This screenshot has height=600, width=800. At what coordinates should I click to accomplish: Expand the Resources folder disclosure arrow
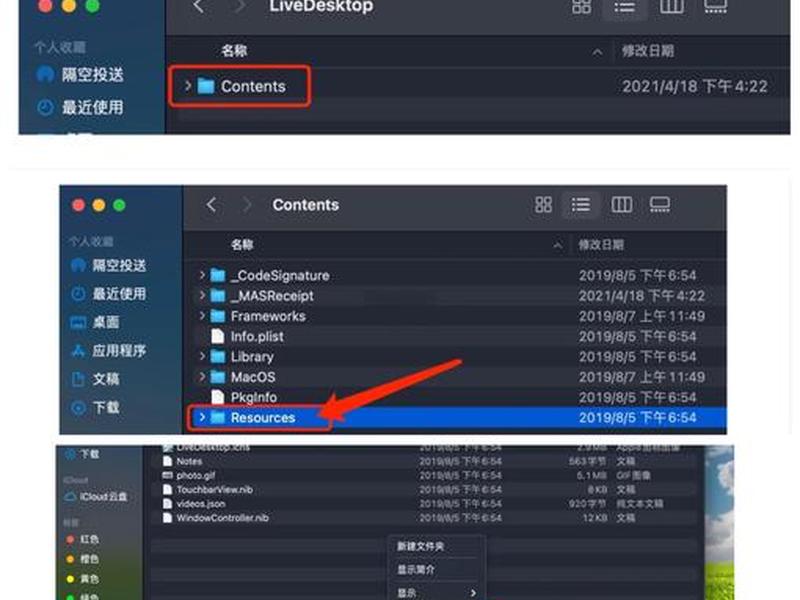pyautogui.click(x=202, y=417)
